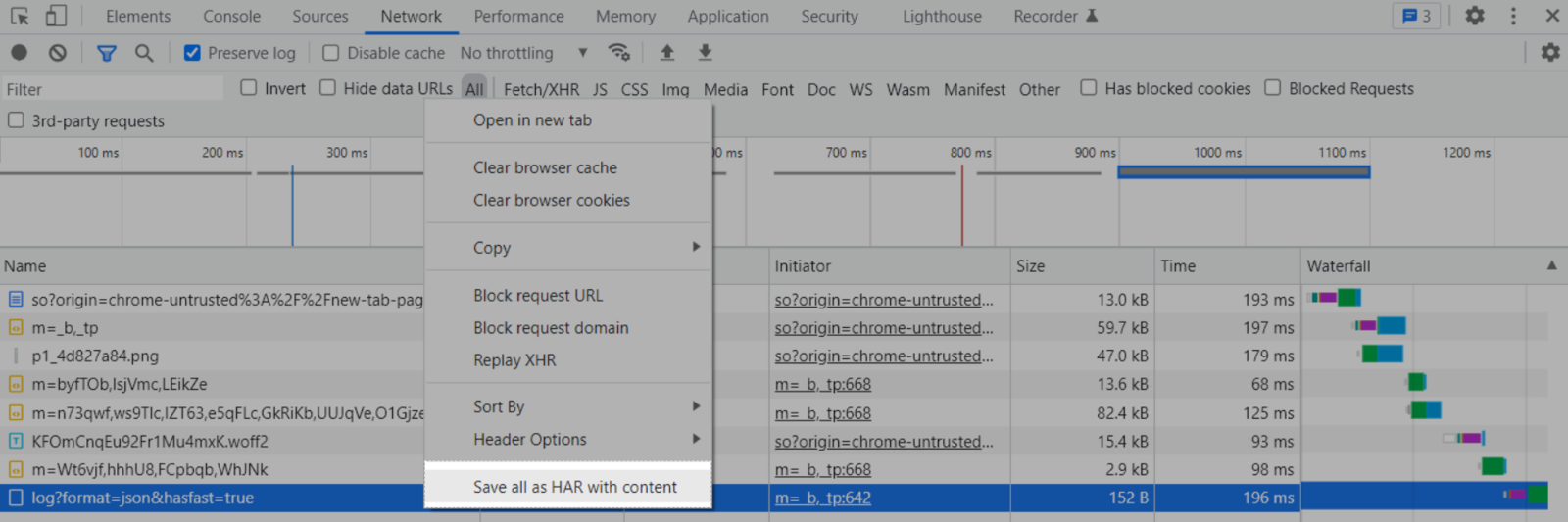
Task: Check the 3rd-party requests checkbox
Action: 16,120
